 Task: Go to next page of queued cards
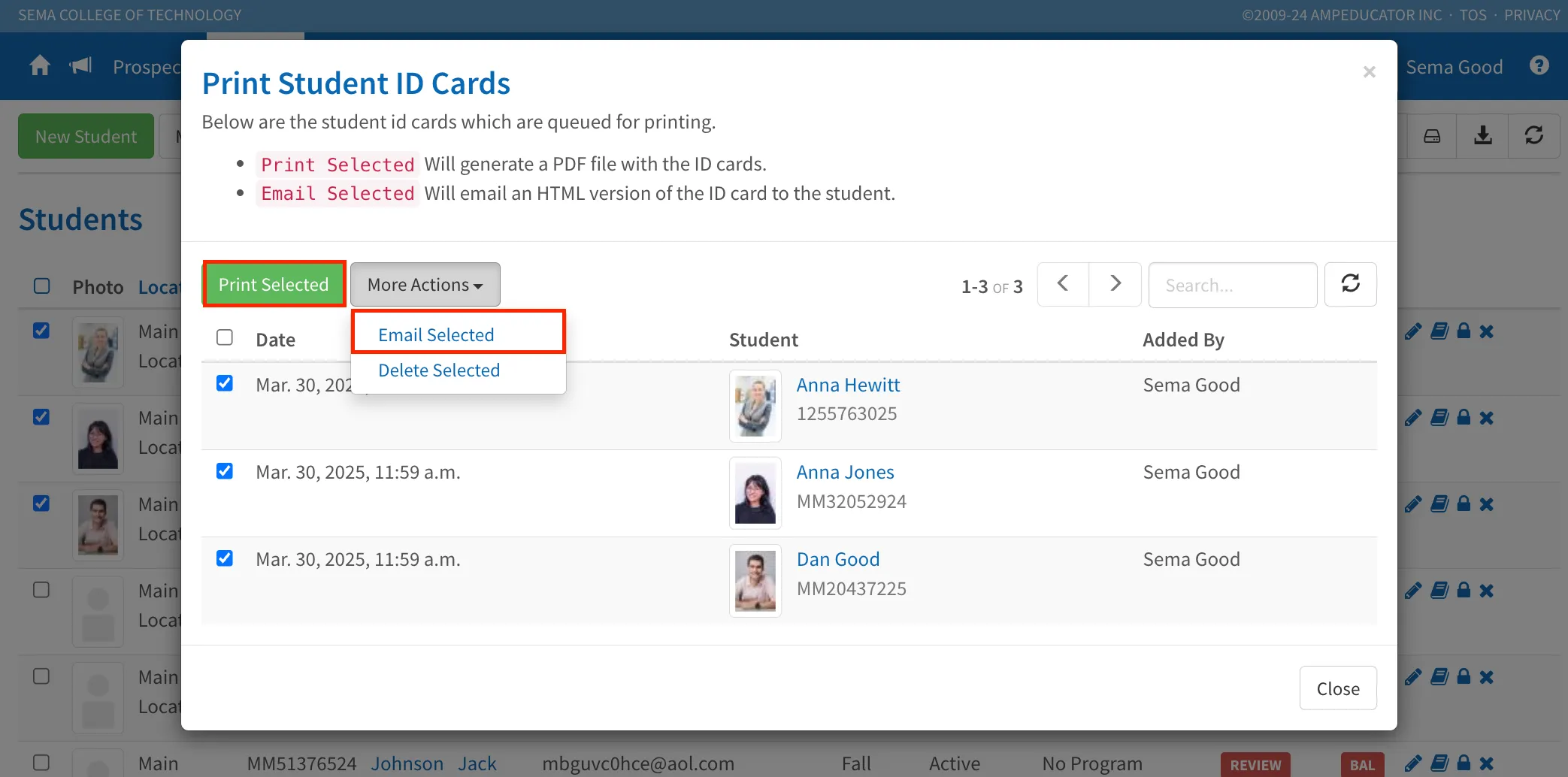point(1115,284)
